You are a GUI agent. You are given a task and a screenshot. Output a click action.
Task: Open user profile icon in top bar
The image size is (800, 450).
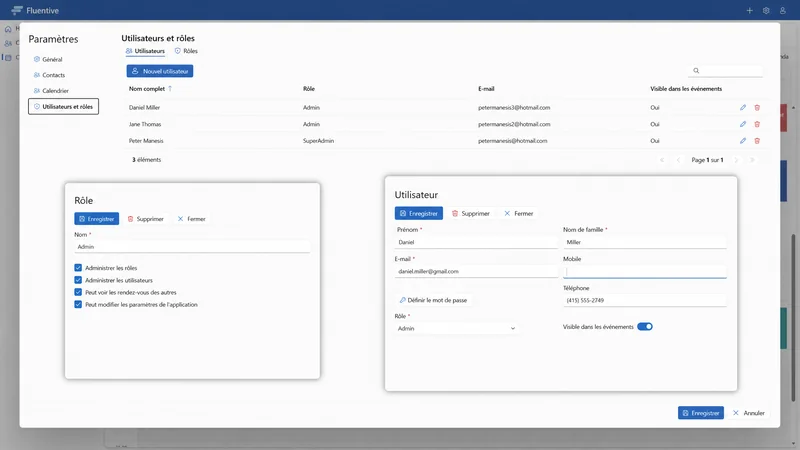tap(783, 10)
